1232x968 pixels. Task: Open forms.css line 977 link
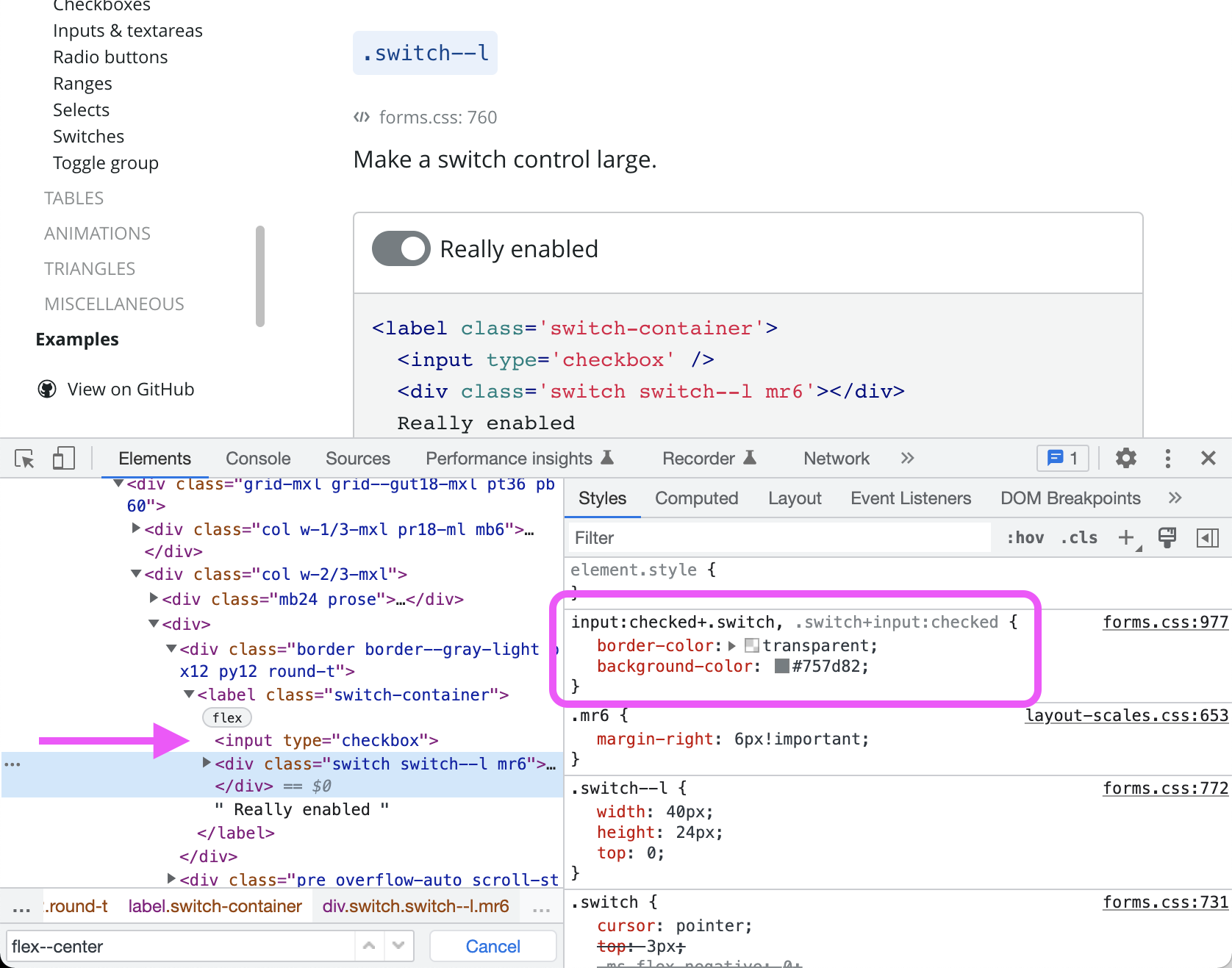pos(1165,622)
